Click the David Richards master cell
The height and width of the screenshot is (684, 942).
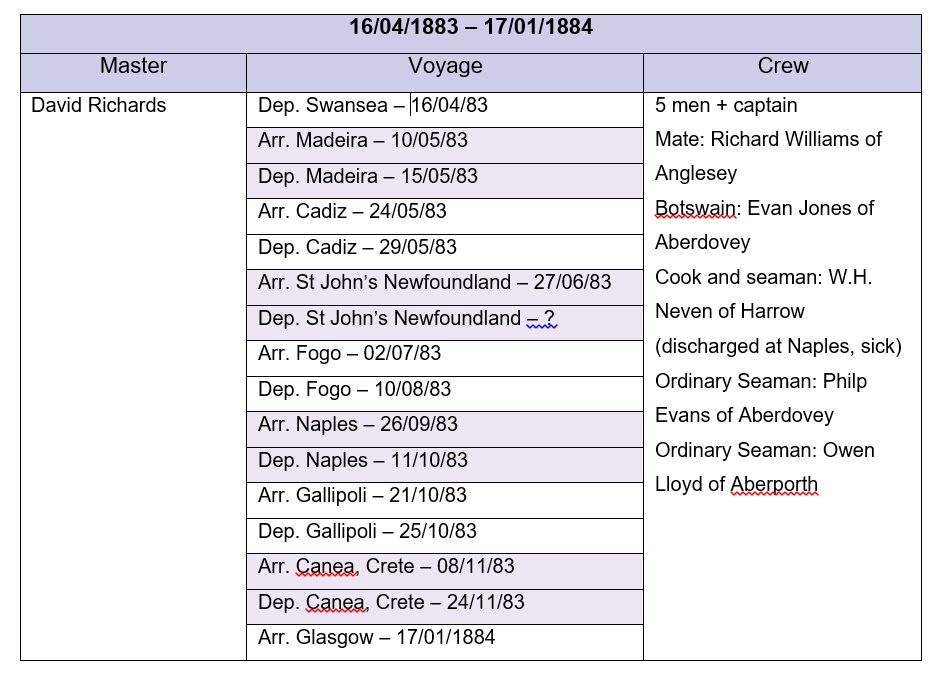click(x=99, y=105)
